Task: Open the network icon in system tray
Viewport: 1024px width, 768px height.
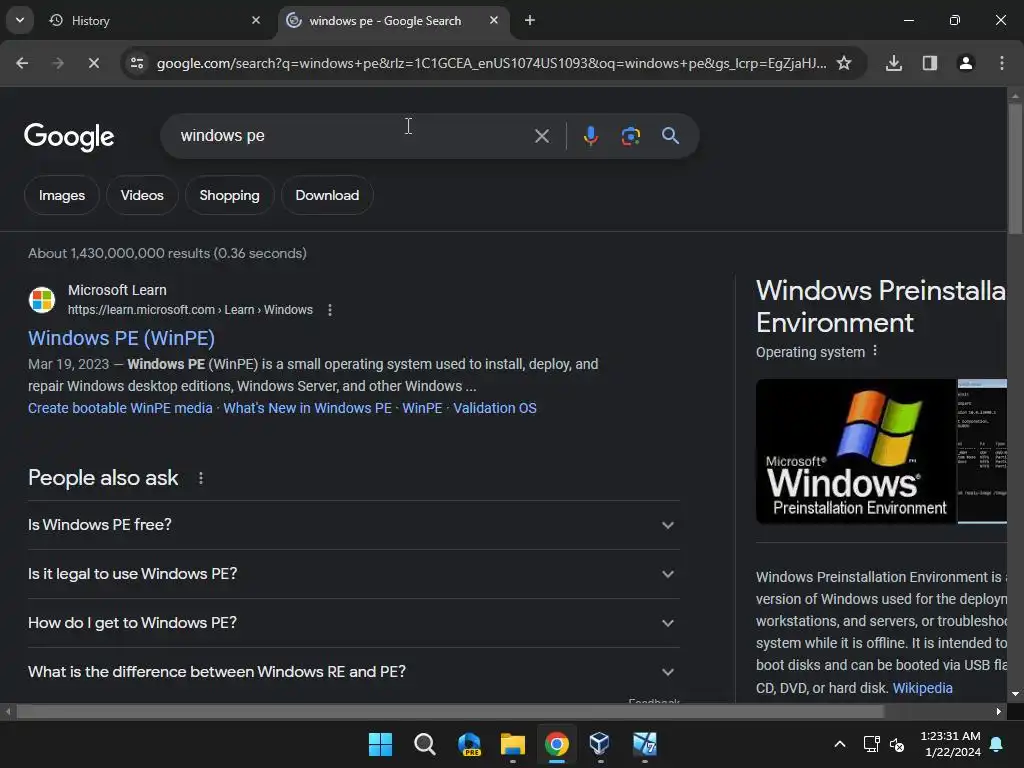Action: click(871, 744)
